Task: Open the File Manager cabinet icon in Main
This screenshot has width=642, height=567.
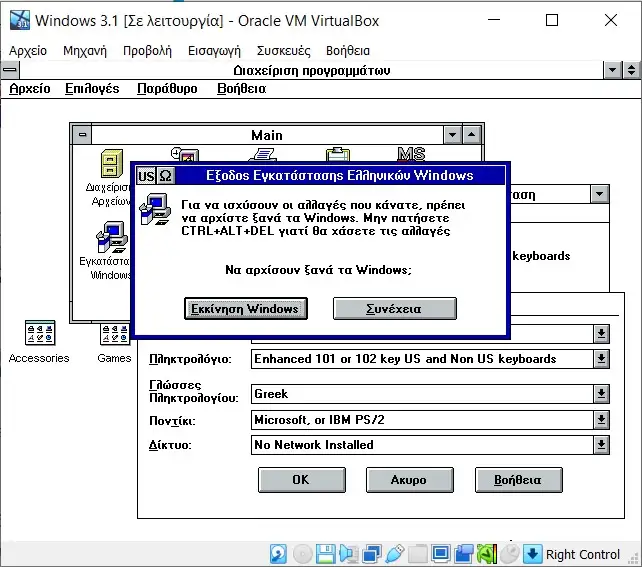Action: pos(112,163)
